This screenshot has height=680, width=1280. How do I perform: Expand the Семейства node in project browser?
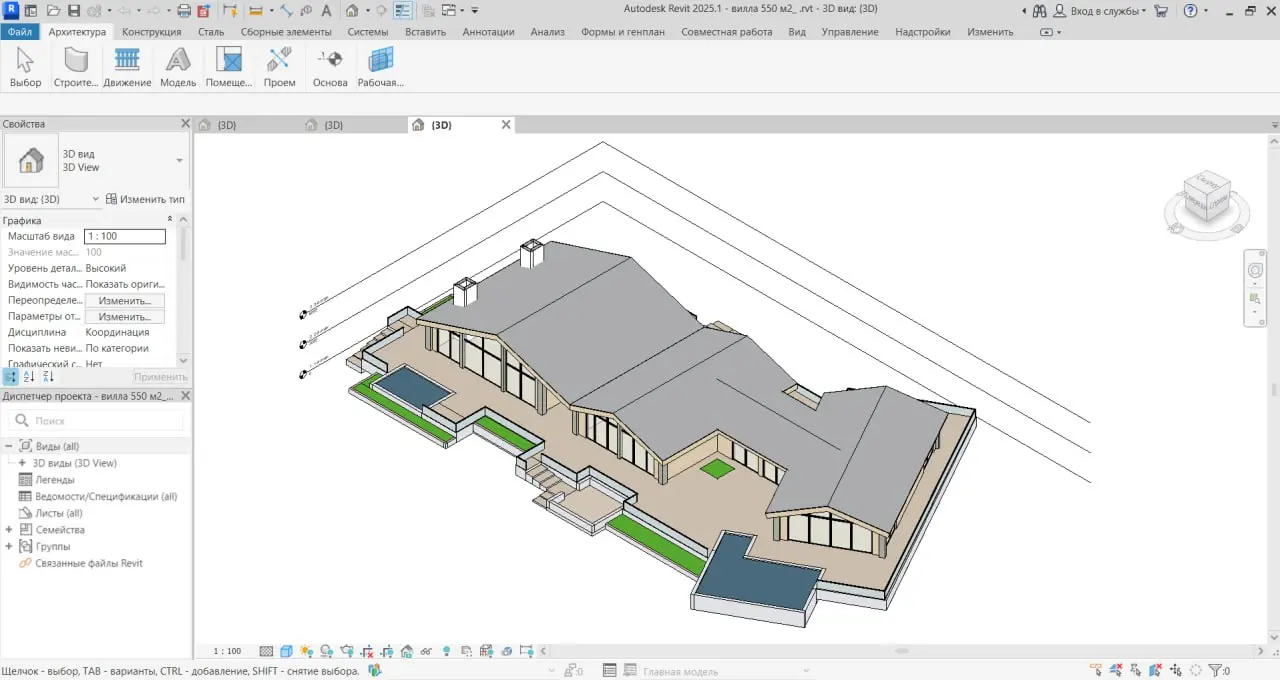tap(10, 529)
